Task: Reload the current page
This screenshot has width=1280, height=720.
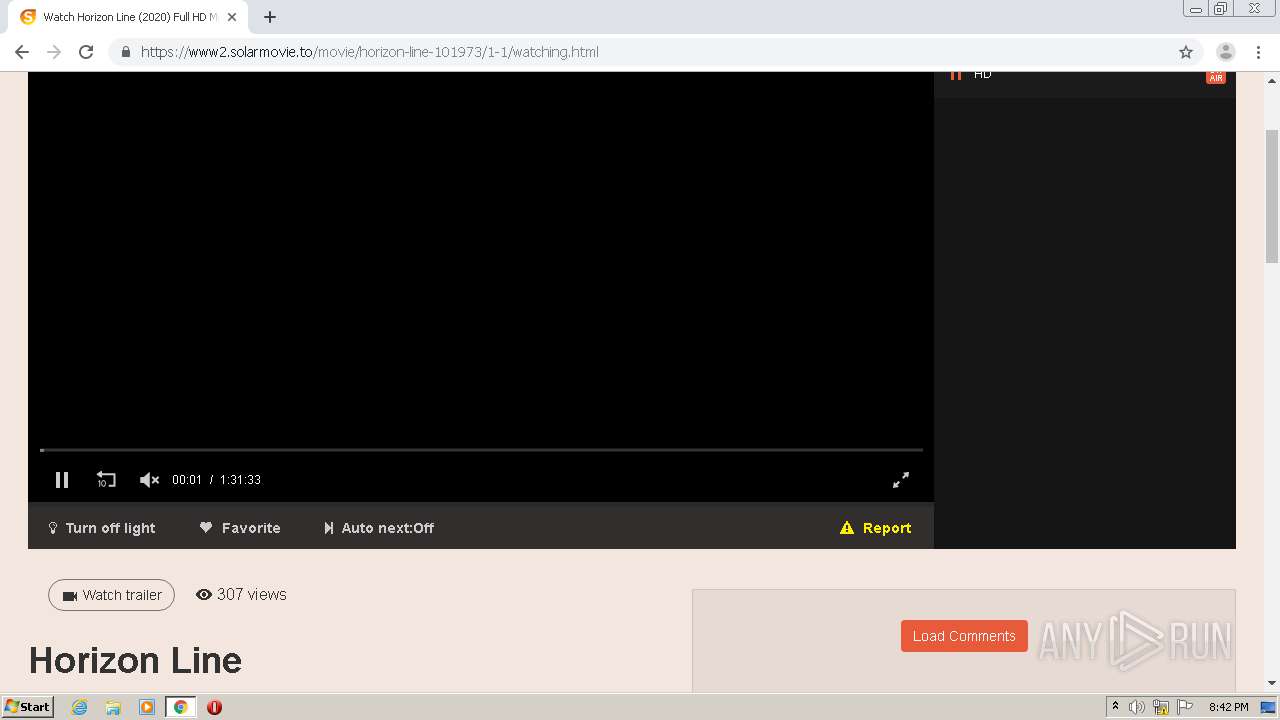Action: tap(86, 52)
